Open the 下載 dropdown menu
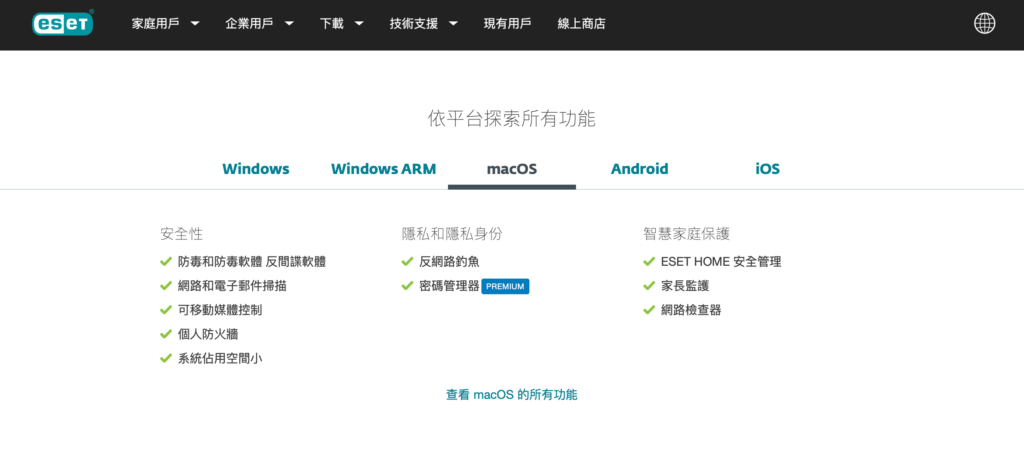 pos(342,23)
